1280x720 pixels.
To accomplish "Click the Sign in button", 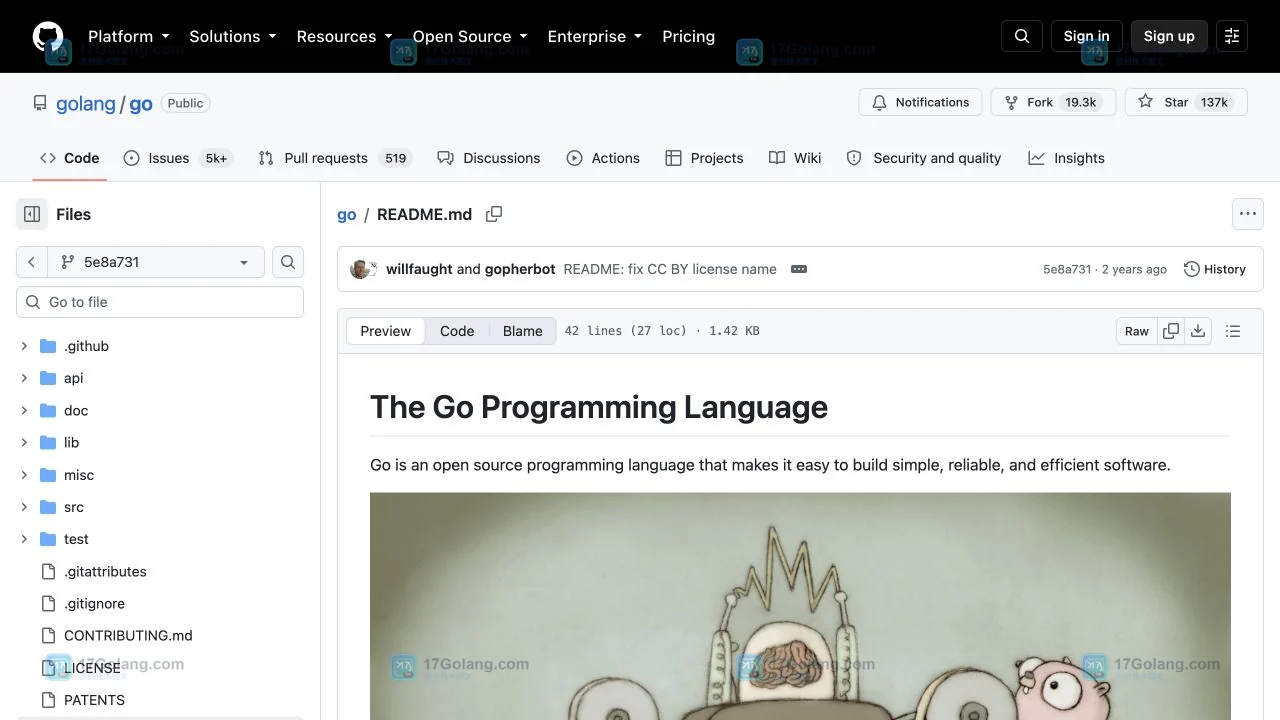I will click(1086, 36).
